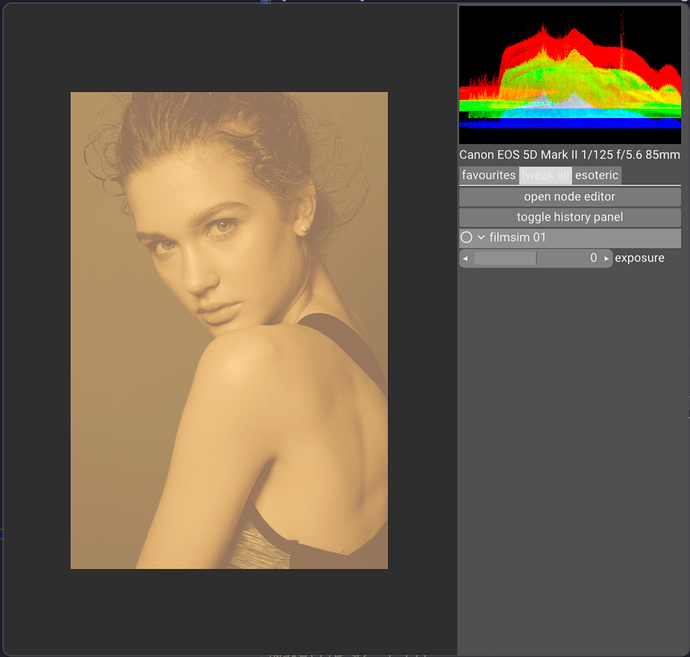Click the toggle history panel button
Viewport: 690px width, 657px height.
(x=569, y=217)
